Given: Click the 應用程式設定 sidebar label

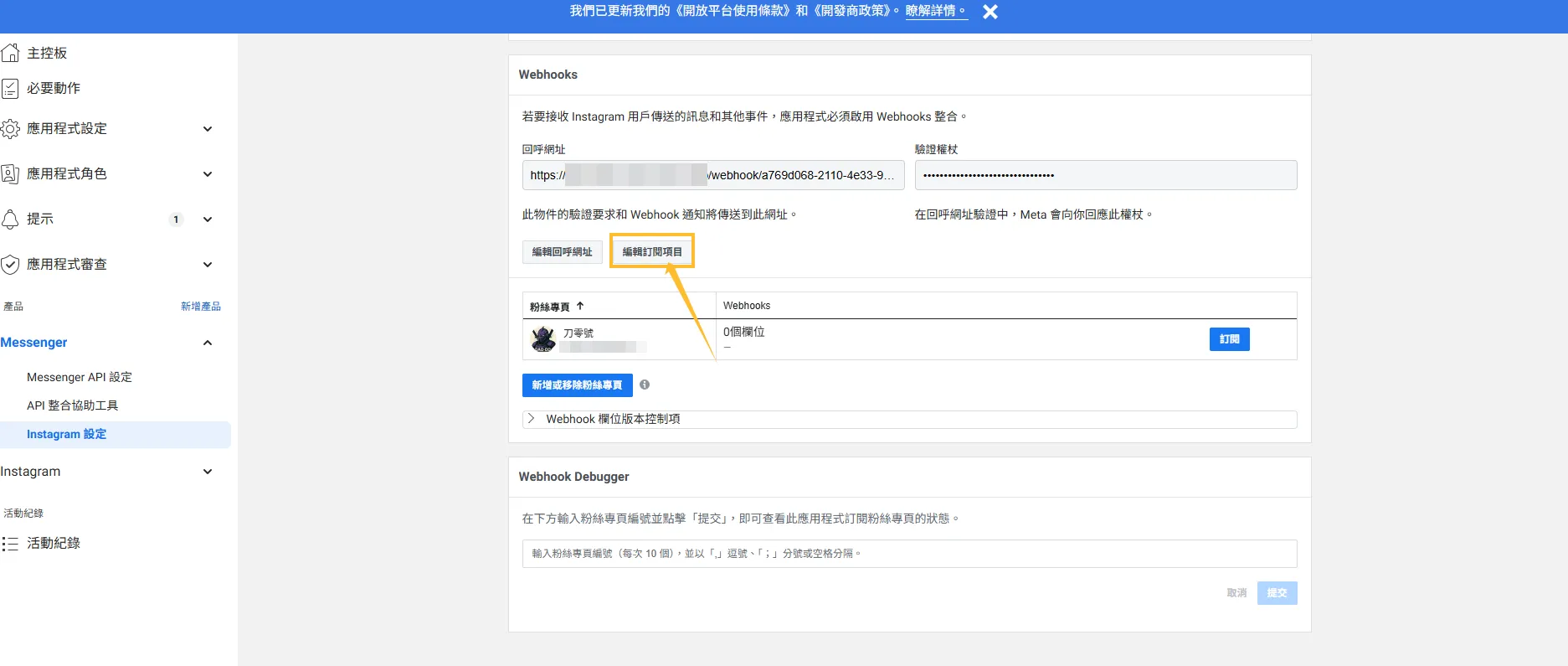Looking at the screenshot, I should [x=67, y=128].
